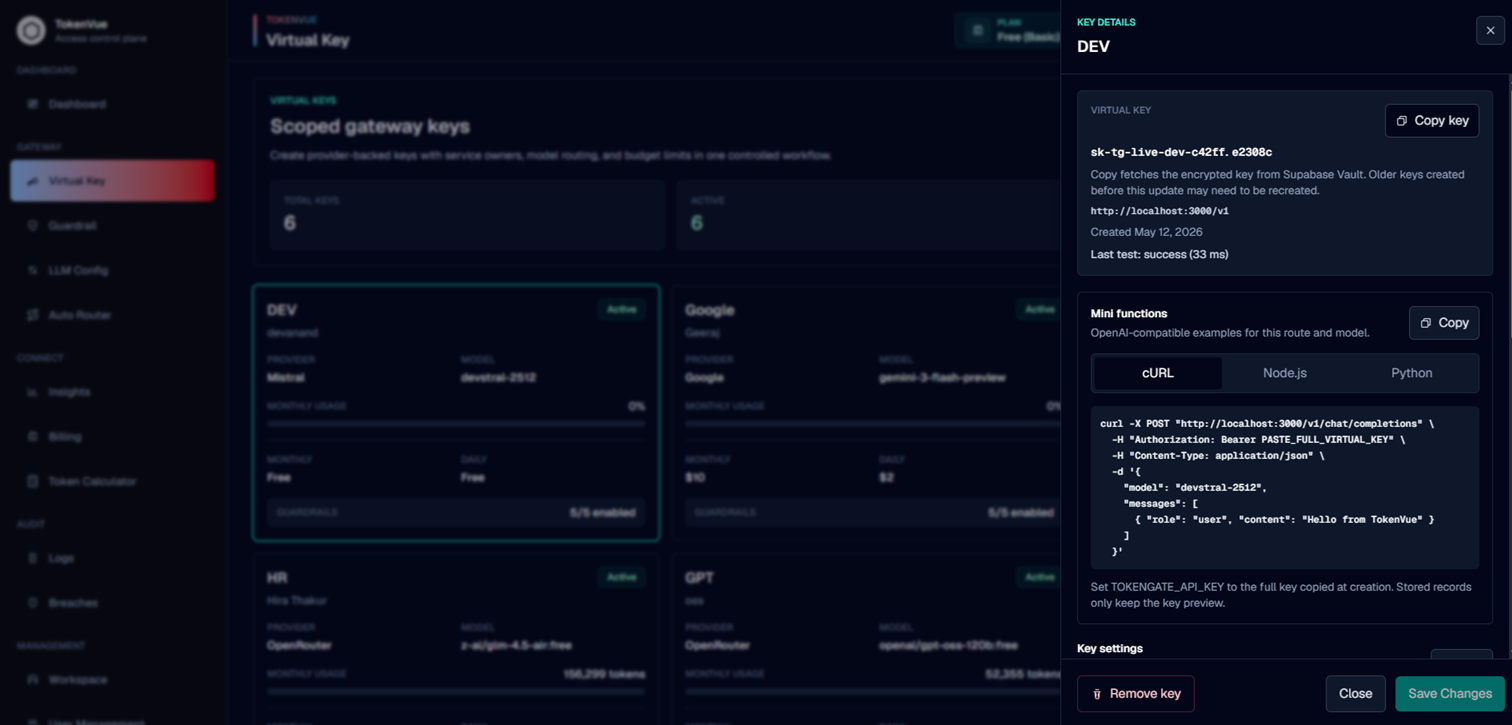This screenshot has height=725, width=1512.
Task: Open Token Calculator icon in sidebar
Action: coord(33,481)
